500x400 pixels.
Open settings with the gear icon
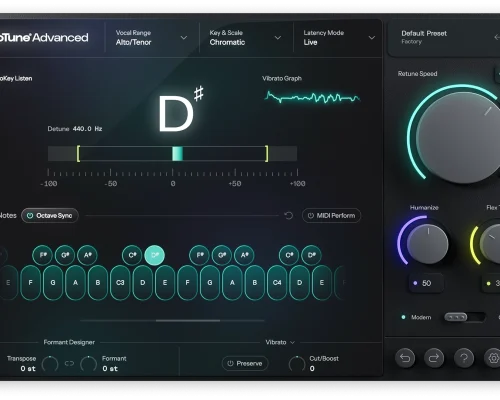493,358
